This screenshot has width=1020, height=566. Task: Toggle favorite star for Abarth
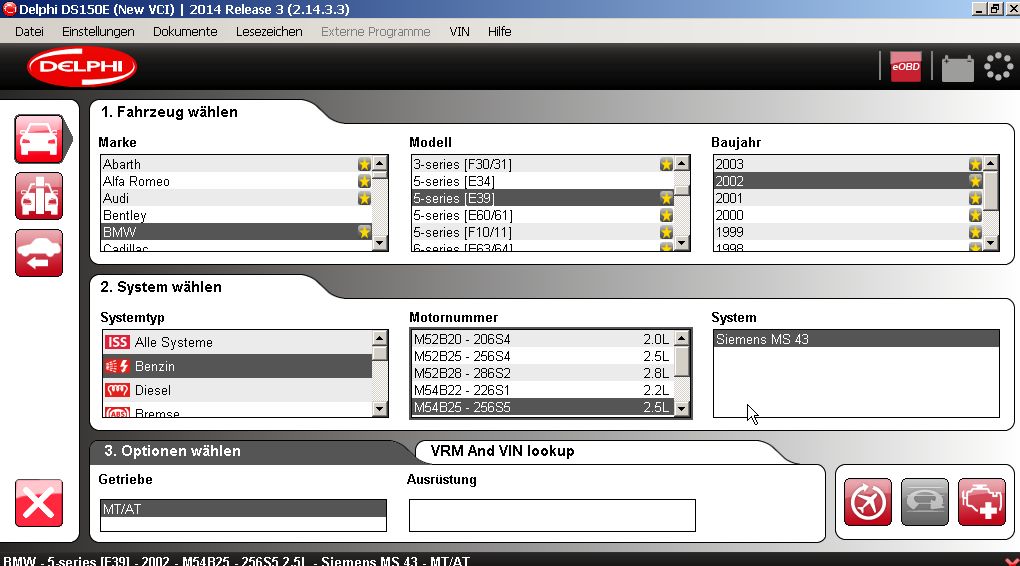tap(364, 165)
